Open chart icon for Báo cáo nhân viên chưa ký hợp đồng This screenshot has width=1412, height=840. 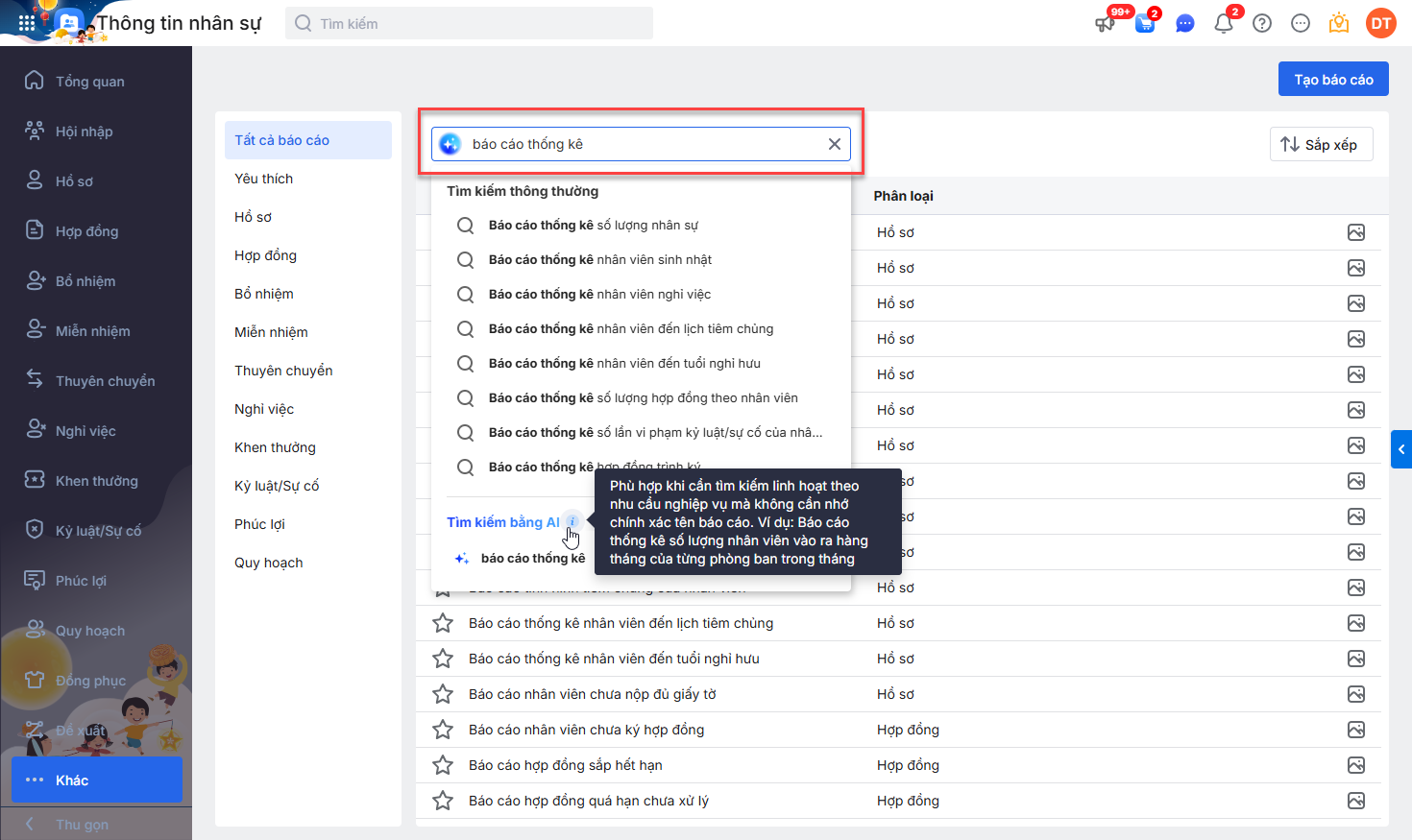1356,730
